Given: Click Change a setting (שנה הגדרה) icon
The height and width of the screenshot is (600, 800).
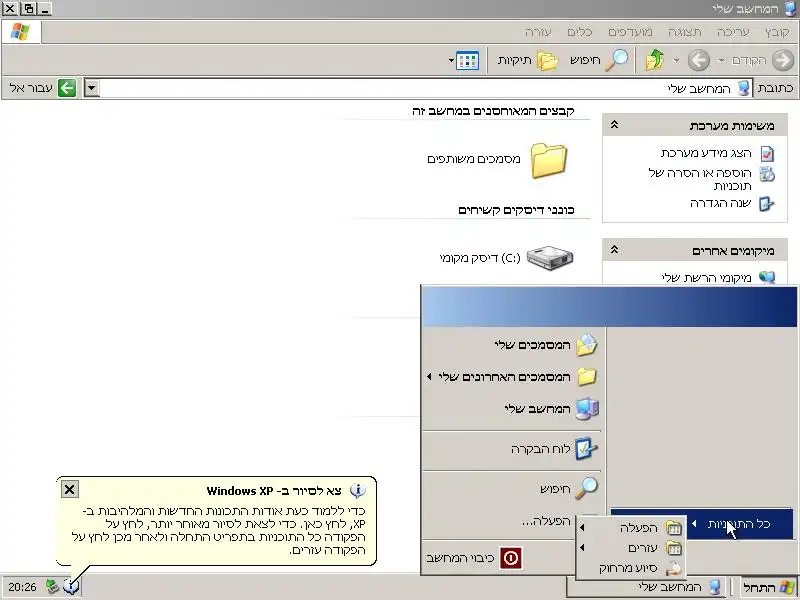Looking at the screenshot, I should tap(766, 204).
